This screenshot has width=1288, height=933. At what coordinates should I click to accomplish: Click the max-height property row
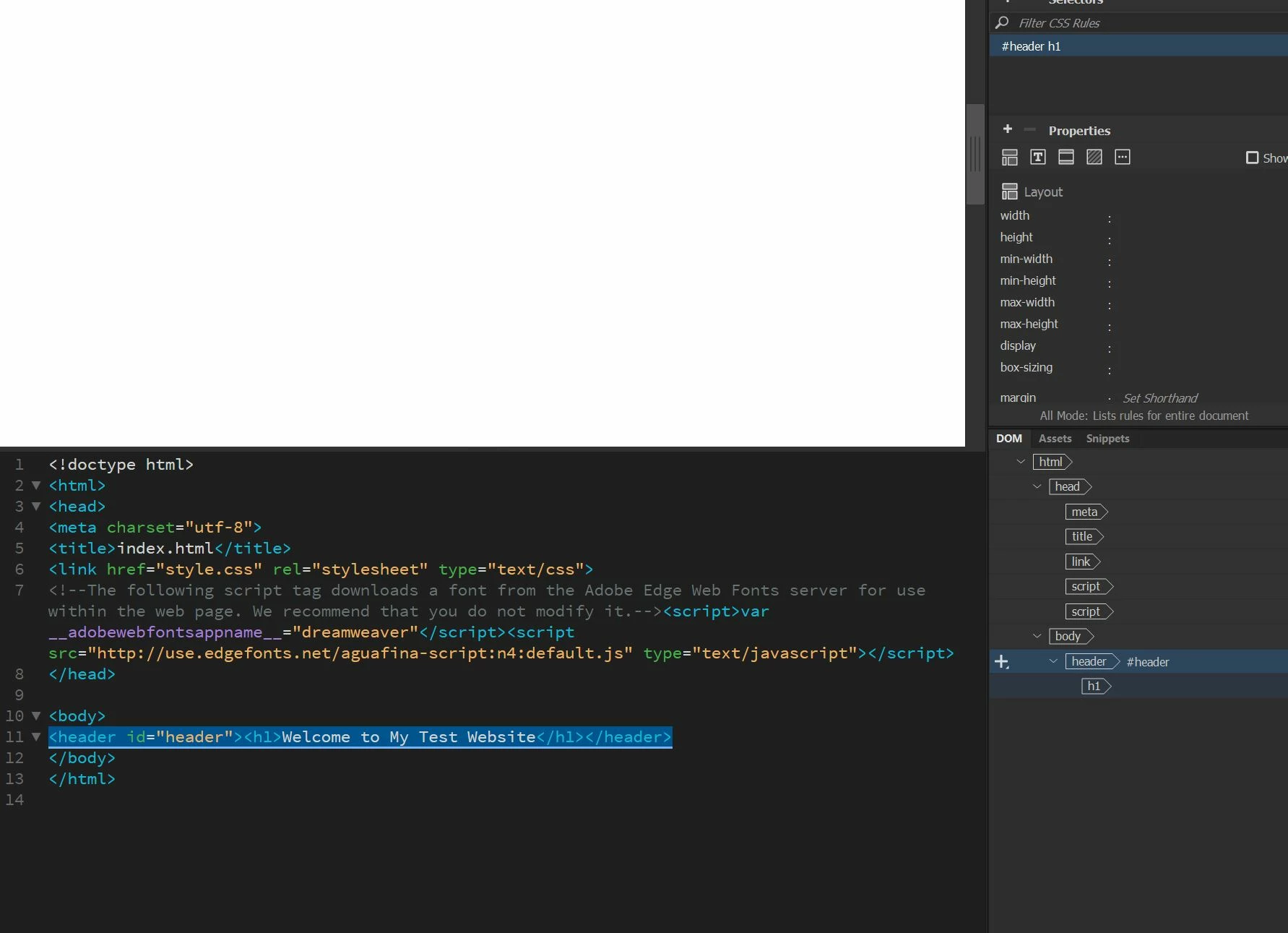click(1138, 324)
